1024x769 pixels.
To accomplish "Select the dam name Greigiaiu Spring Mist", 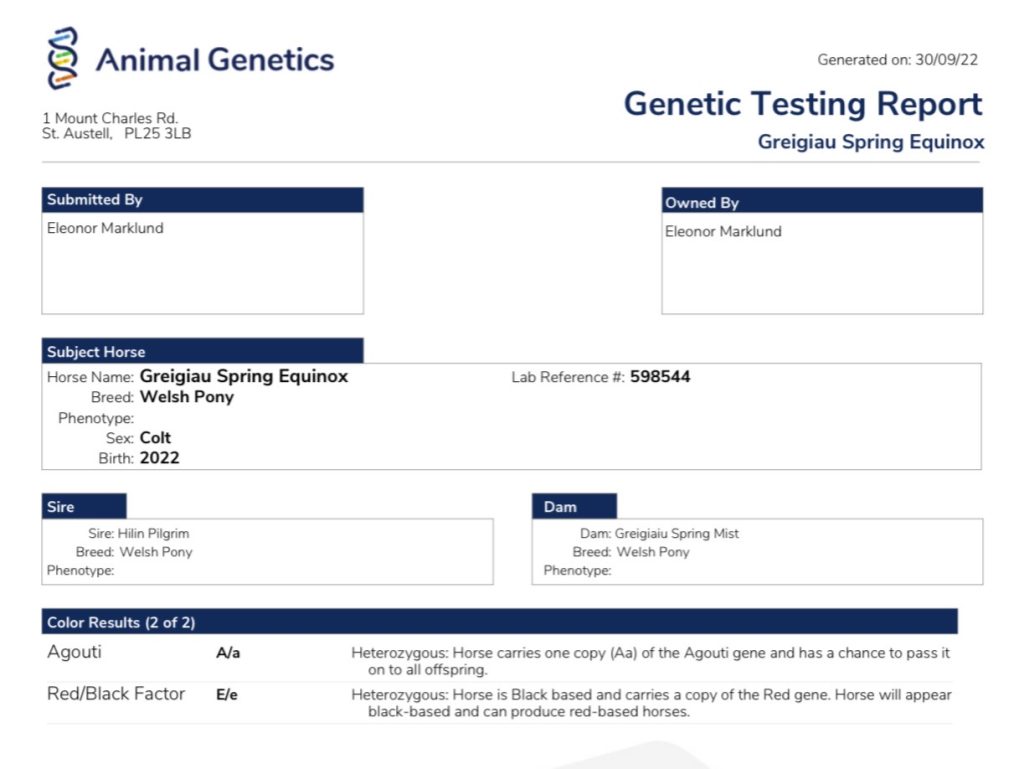I will pos(676,534).
